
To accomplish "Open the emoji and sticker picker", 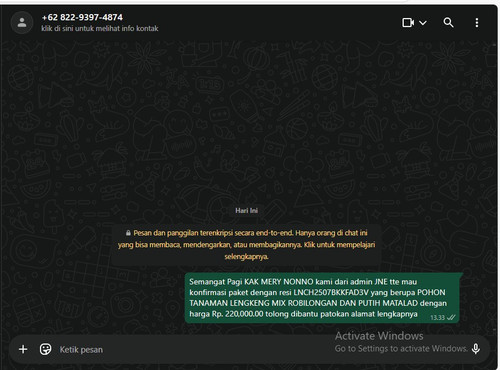I will click(45, 349).
